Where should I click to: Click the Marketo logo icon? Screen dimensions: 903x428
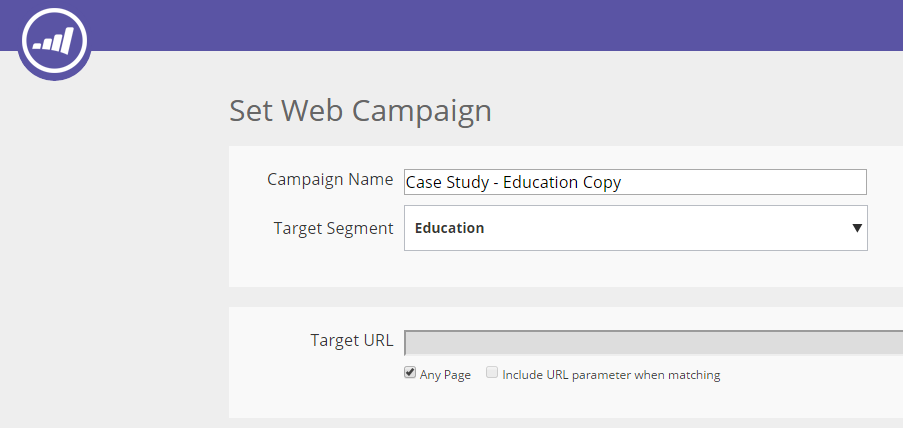54,42
